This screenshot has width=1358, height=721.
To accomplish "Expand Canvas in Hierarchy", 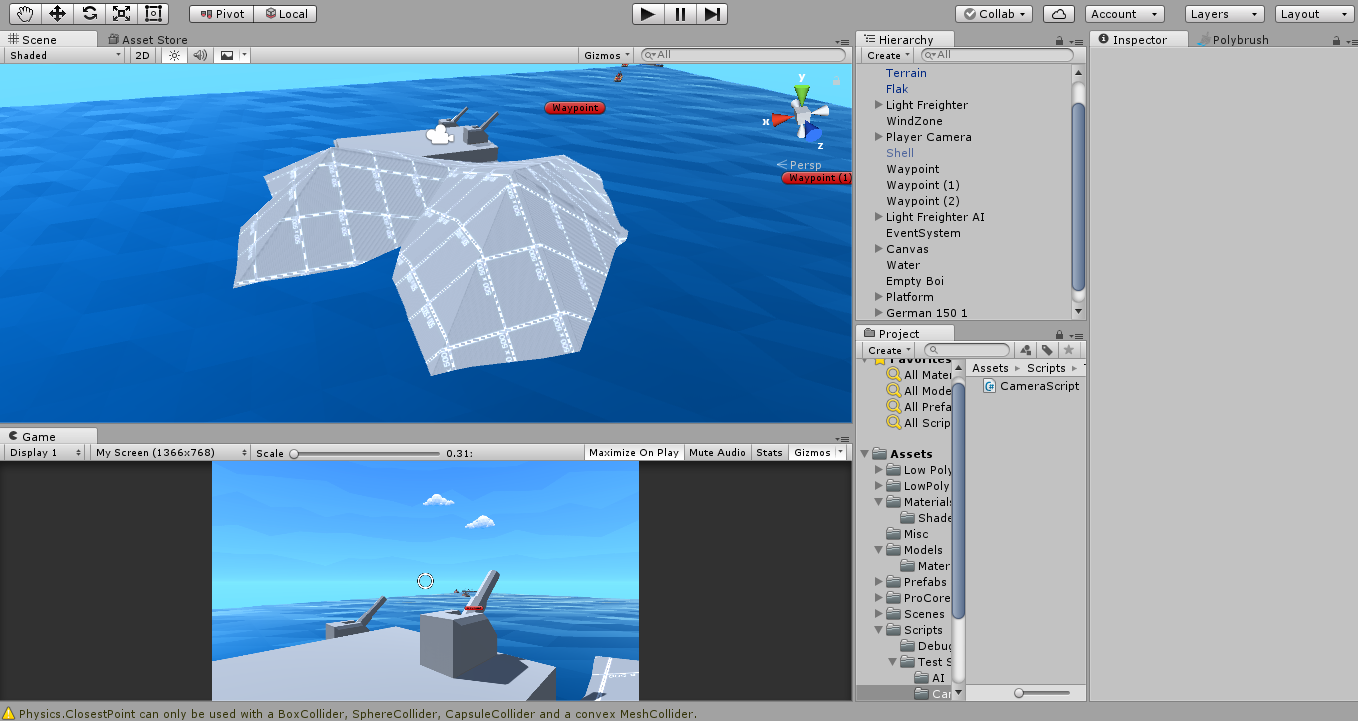I will point(879,249).
